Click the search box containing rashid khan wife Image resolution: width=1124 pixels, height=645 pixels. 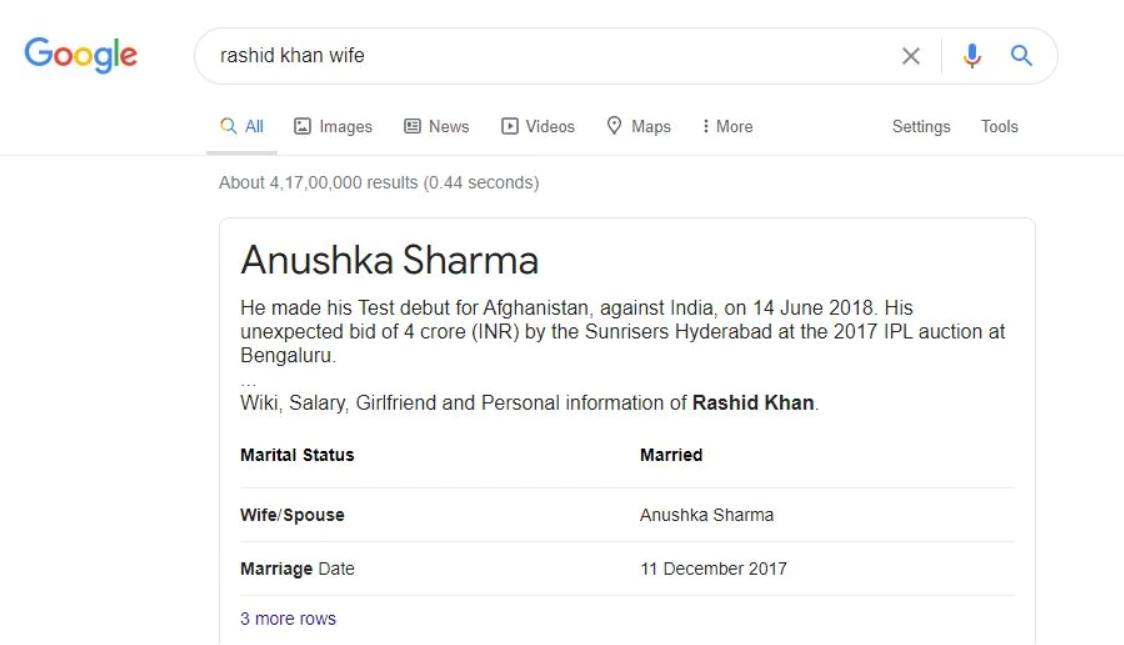tap(545, 56)
